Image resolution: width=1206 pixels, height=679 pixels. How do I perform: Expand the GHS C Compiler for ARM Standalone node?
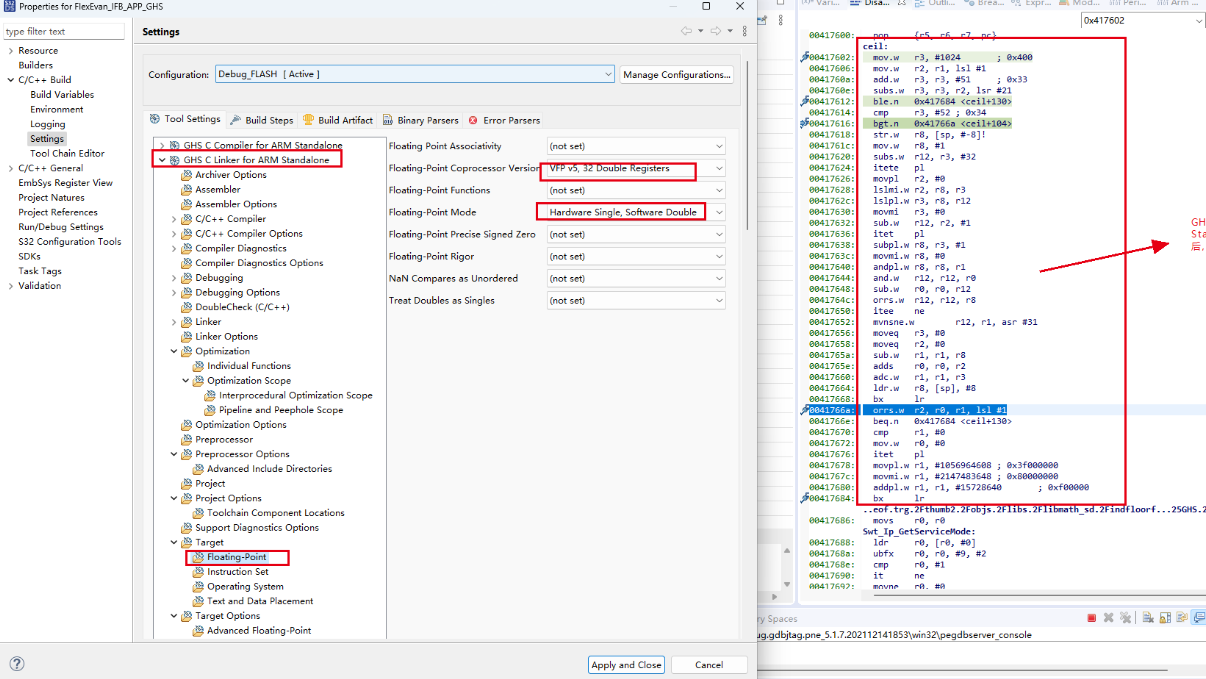[162, 145]
